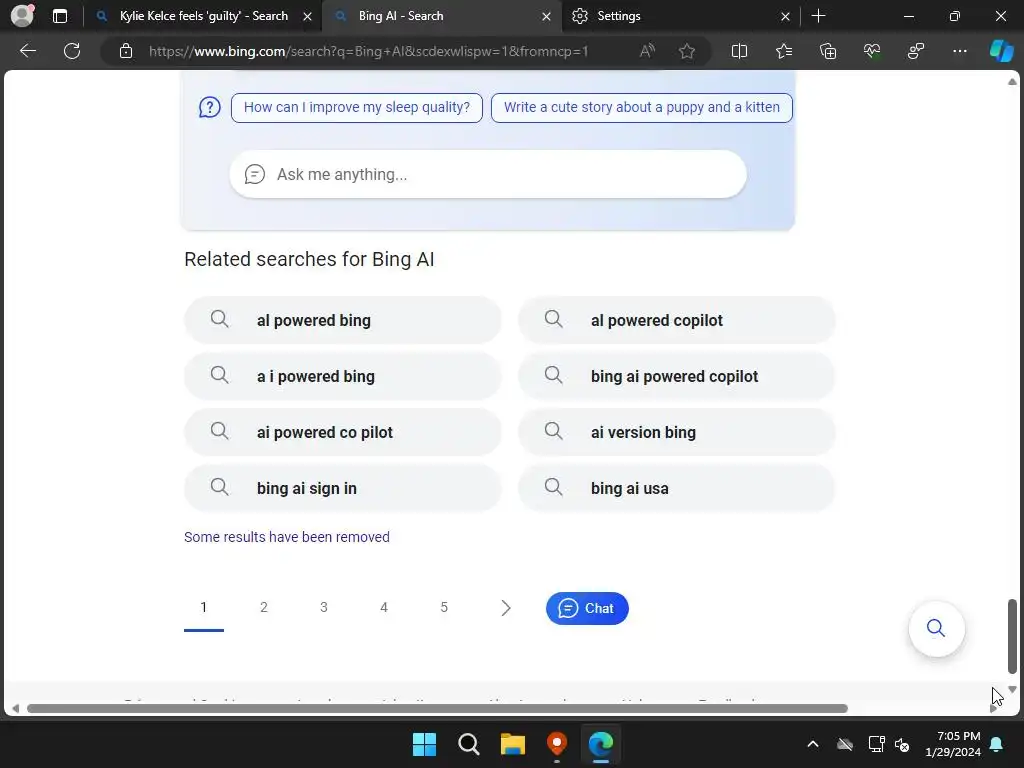
Task: Open the Favorites list icon
Action: click(784, 51)
